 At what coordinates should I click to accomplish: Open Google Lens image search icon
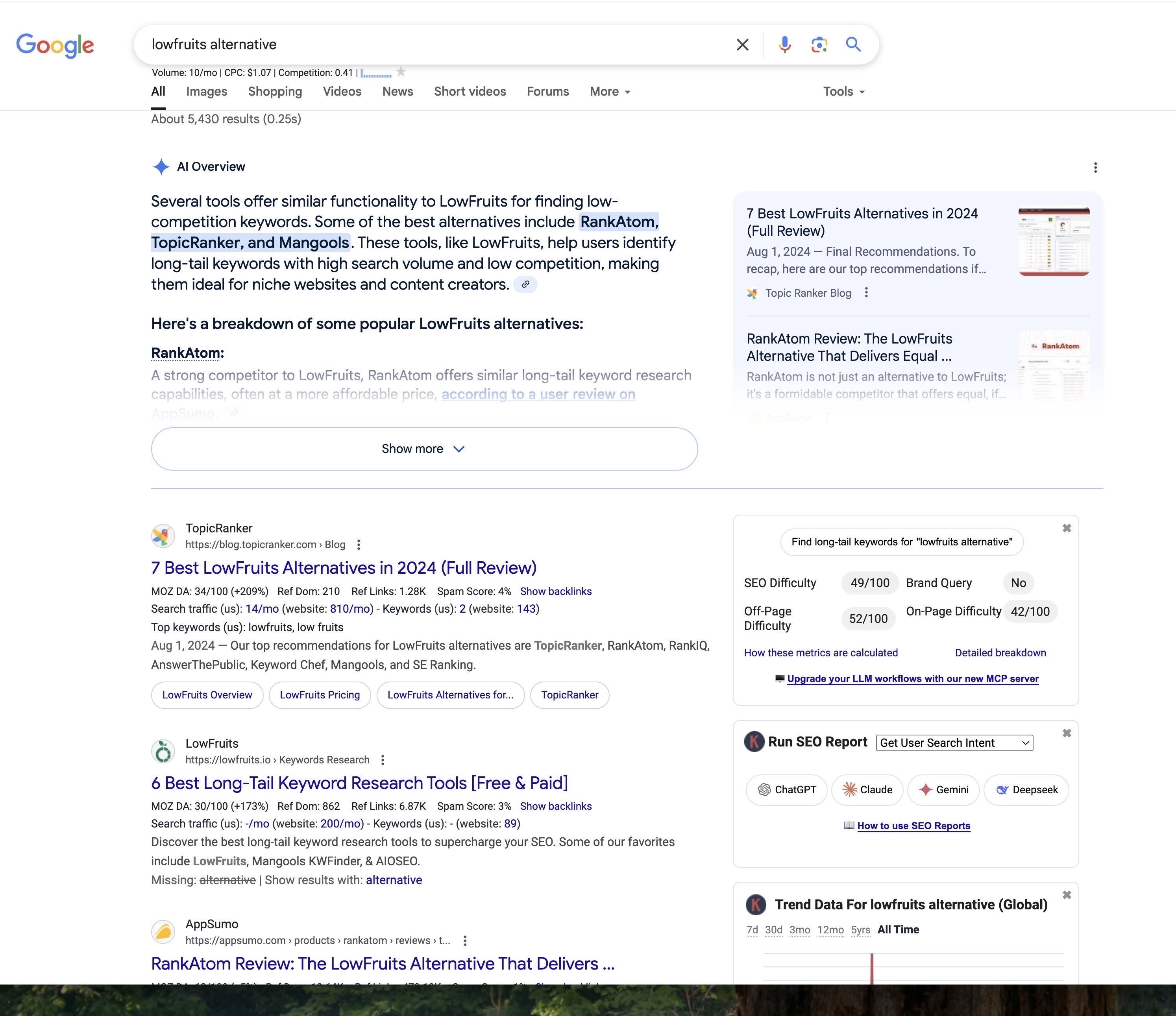(x=819, y=45)
